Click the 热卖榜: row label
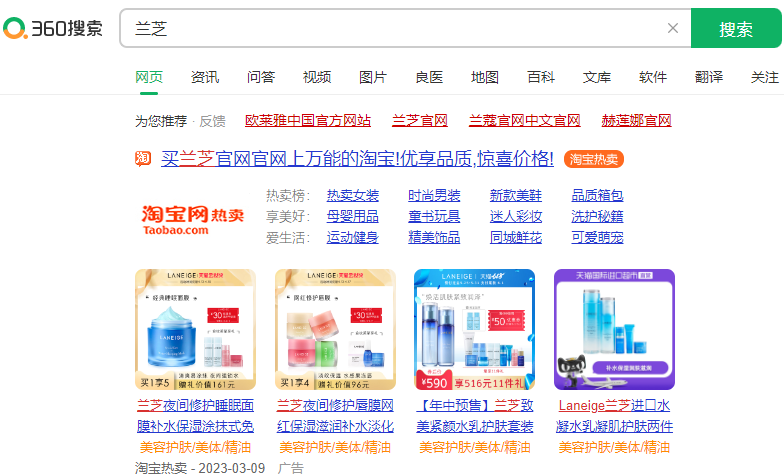 coord(288,196)
